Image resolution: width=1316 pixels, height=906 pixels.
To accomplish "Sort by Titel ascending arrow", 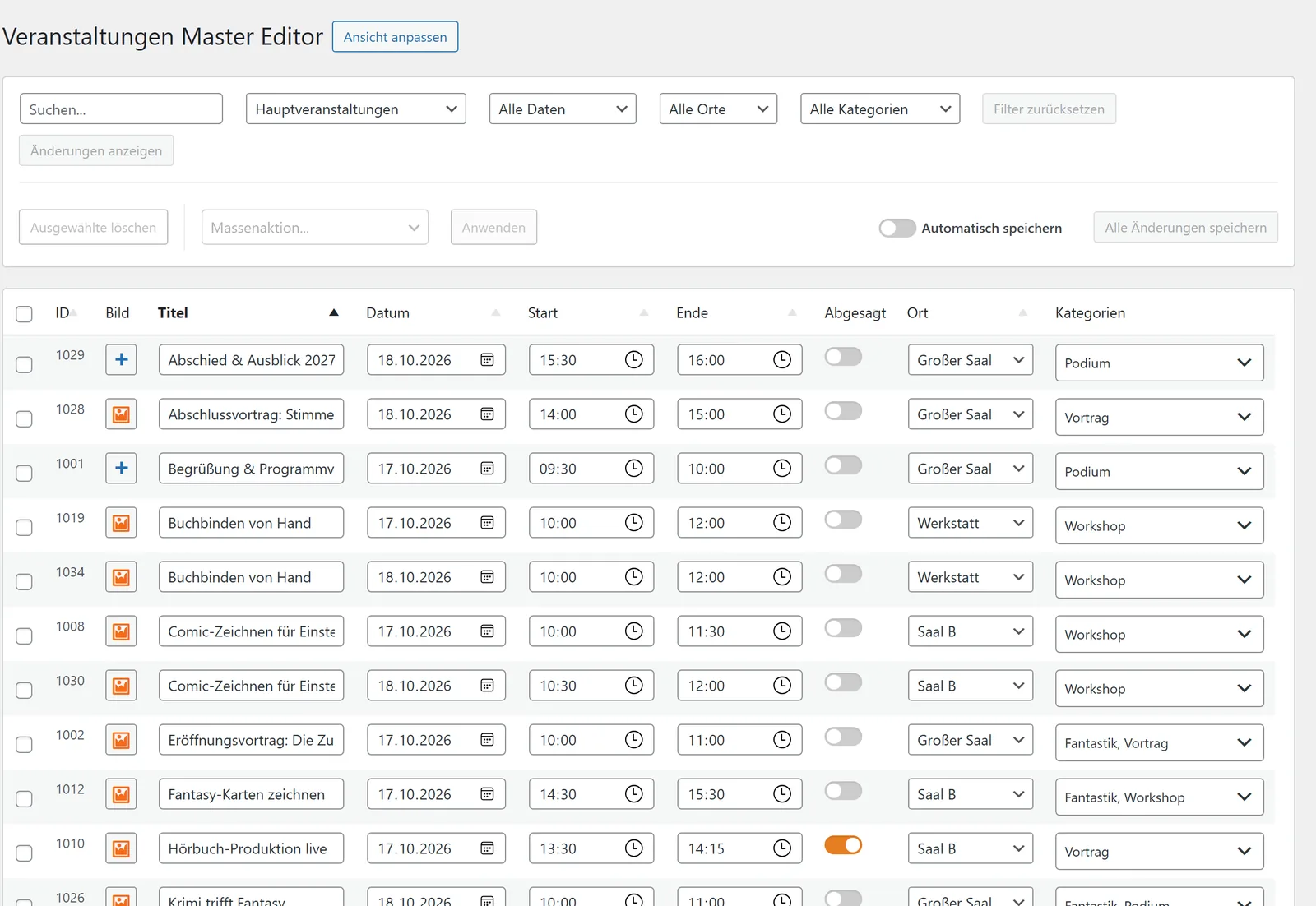I will click(334, 312).
